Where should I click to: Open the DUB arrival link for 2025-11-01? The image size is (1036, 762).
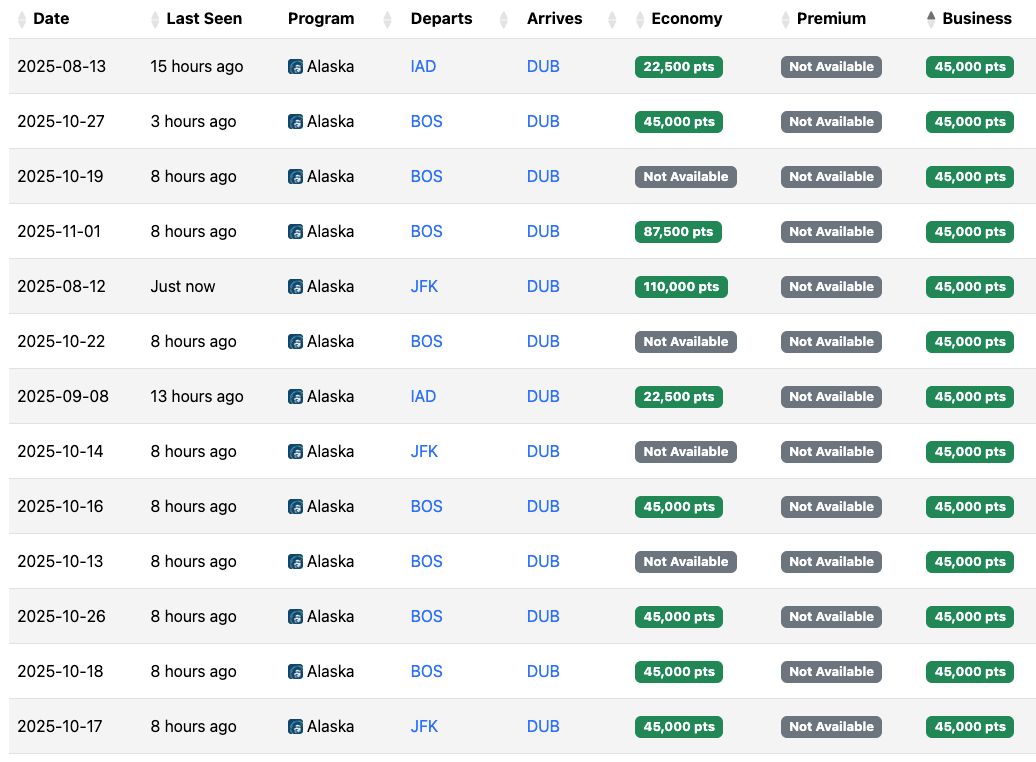(543, 232)
